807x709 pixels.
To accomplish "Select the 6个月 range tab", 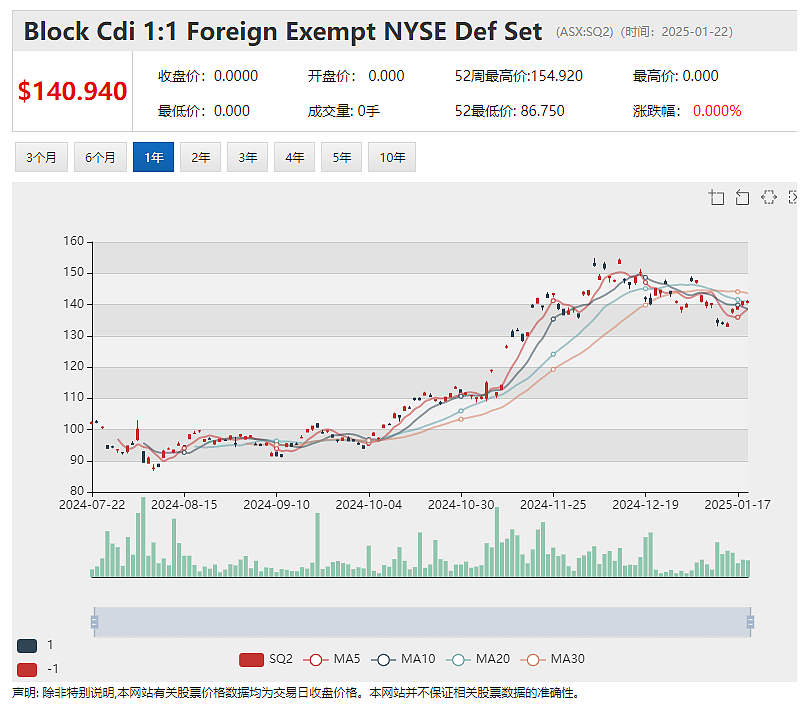I will [100, 157].
